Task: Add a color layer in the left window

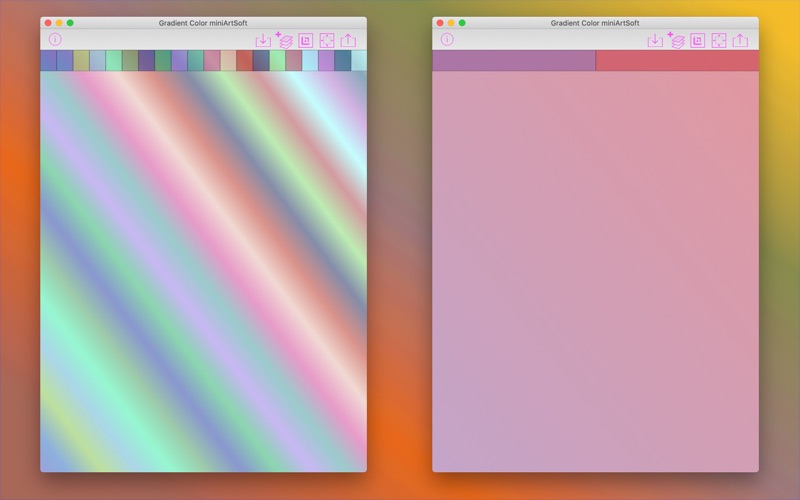Action: click(x=284, y=40)
